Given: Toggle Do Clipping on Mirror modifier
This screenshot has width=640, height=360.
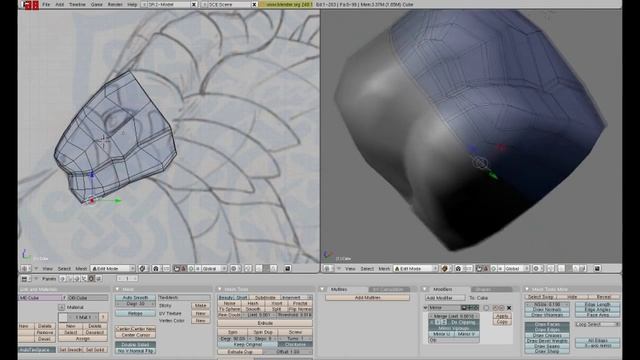Looking at the screenshot, I should point(463,322).
